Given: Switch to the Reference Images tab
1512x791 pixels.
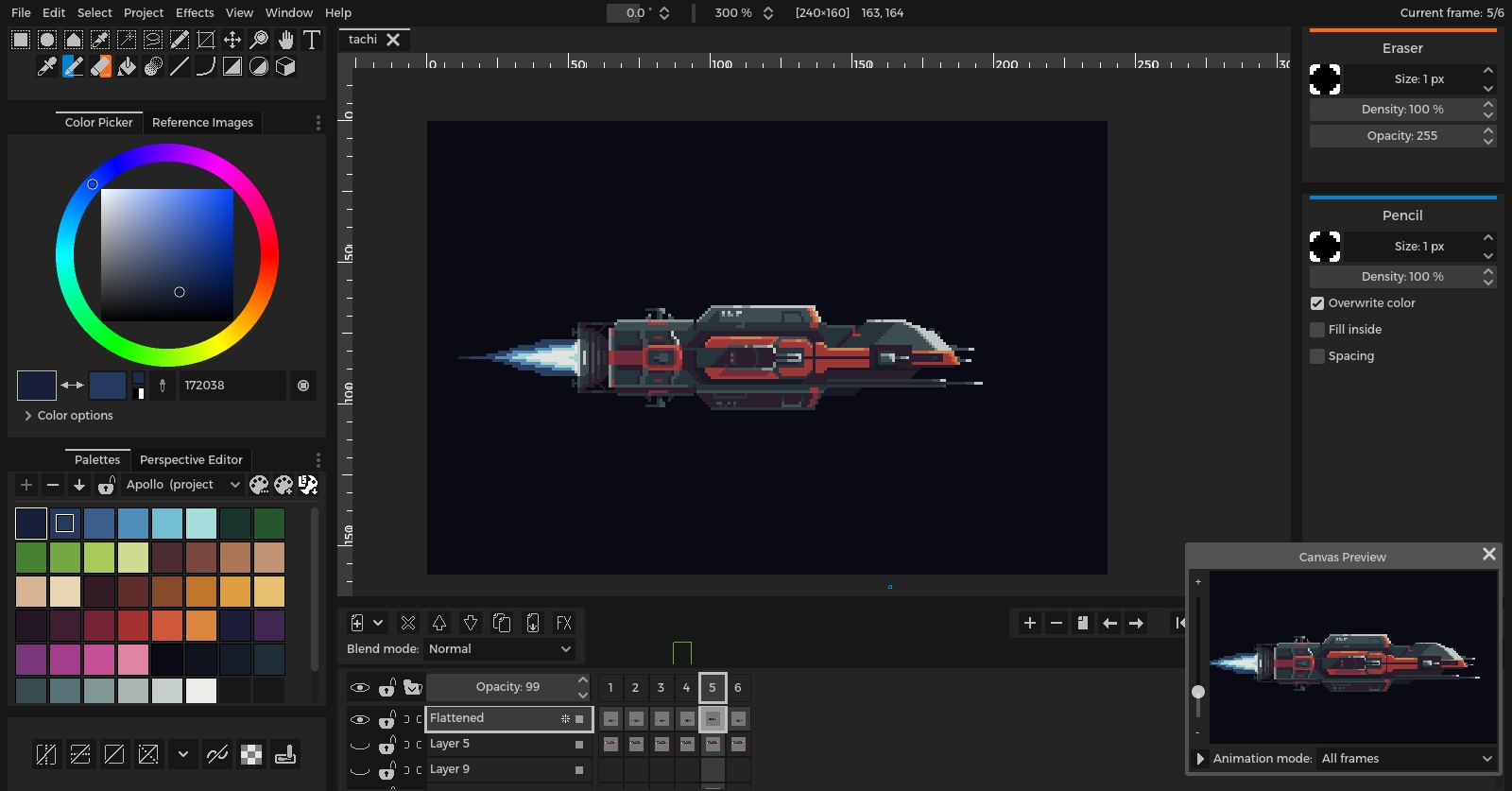Looking at the screenshot, I should click(202, 123).
